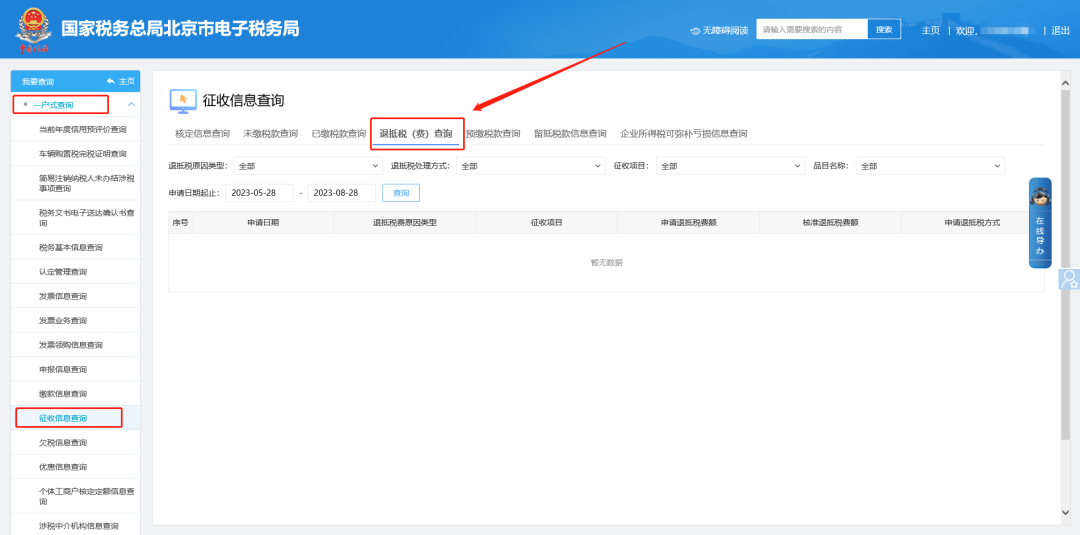Open 发票信息查询 in sidebar

tap(63, 296)
